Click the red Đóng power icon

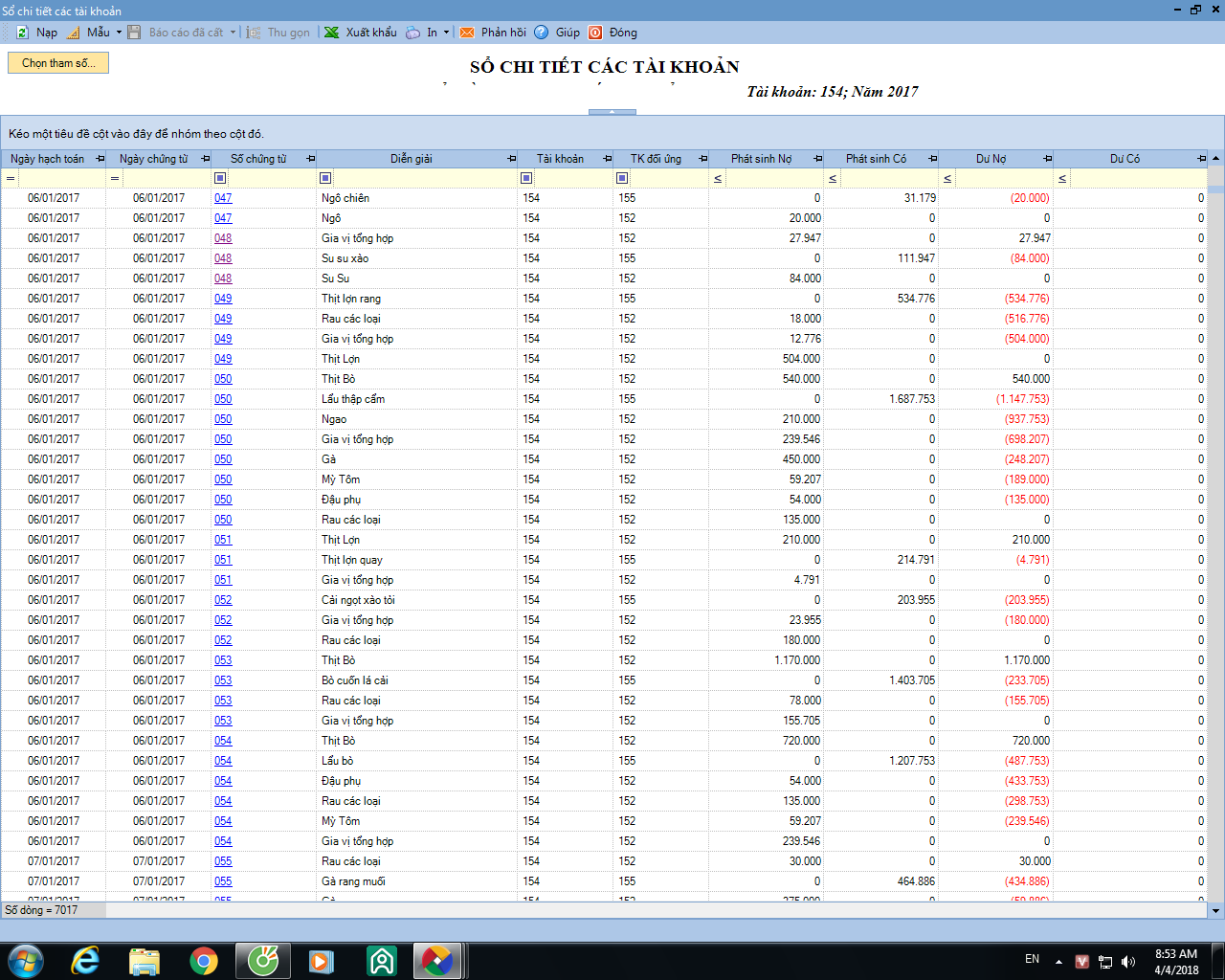595,33
